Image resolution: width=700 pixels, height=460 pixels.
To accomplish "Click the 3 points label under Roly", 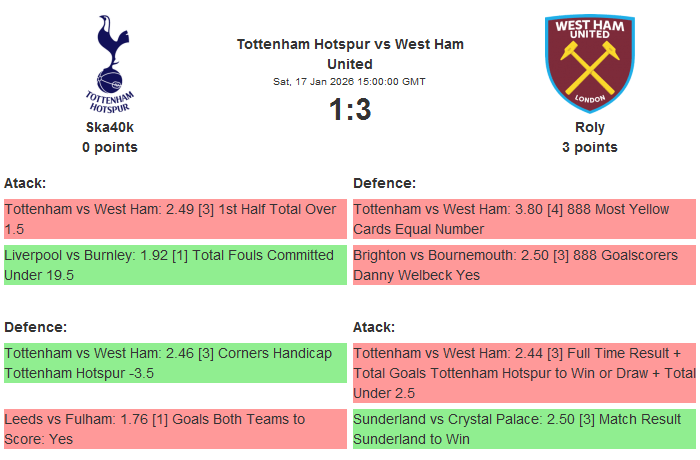I will pos(590,147).
